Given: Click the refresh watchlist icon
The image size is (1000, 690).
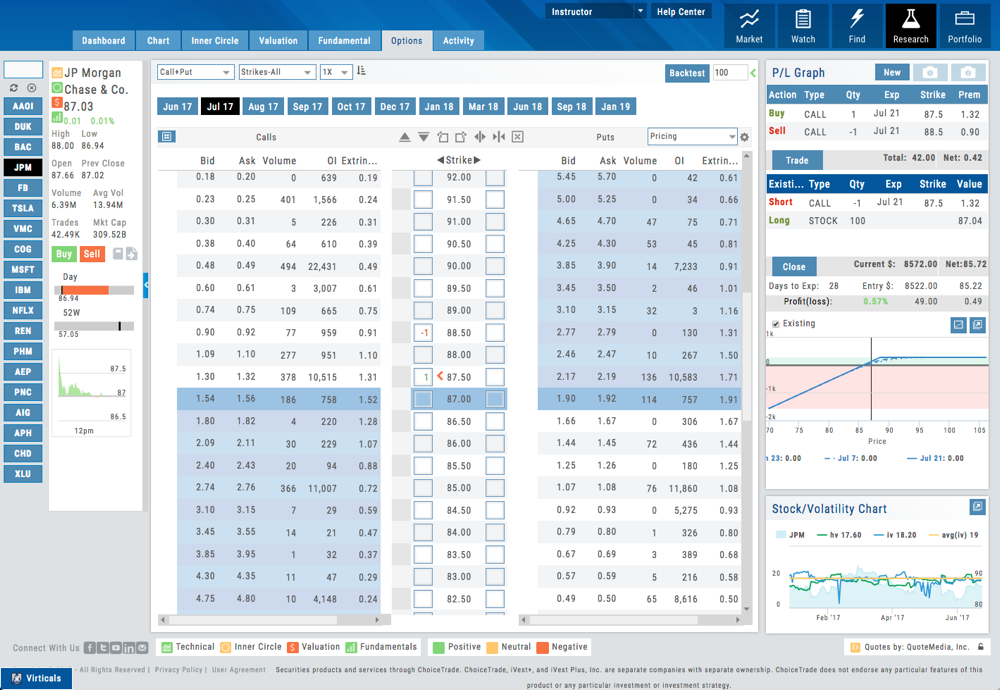Looking at the screenshot, I should 15,88.
